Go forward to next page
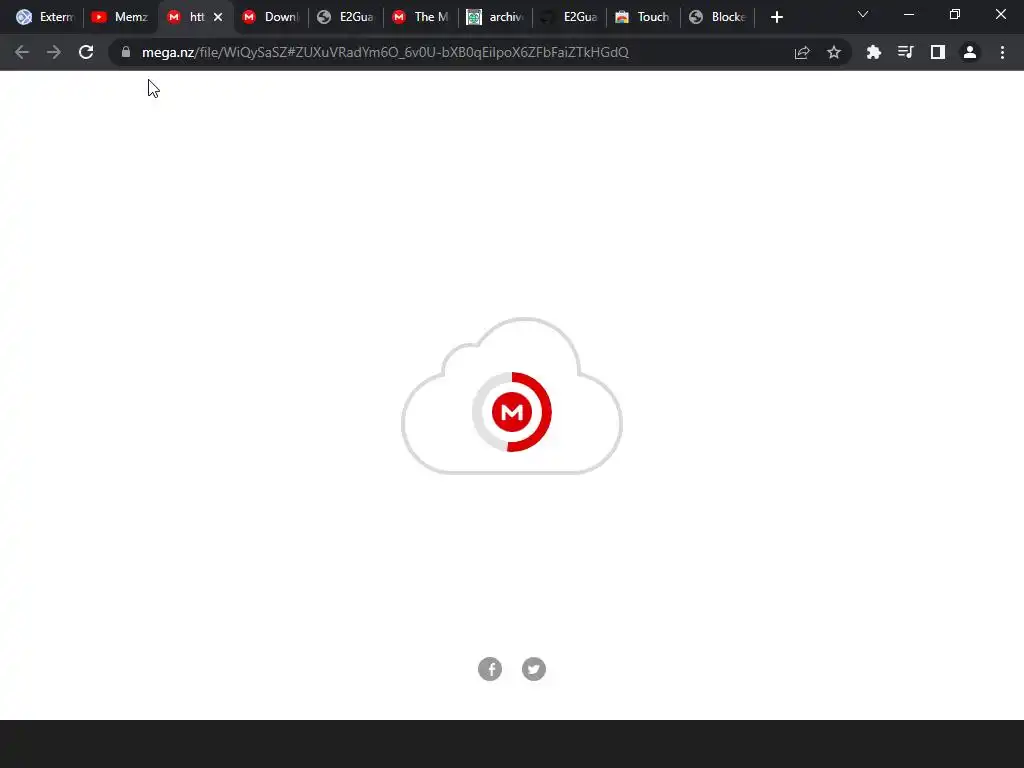The image size is (1024, 768). 54,52
